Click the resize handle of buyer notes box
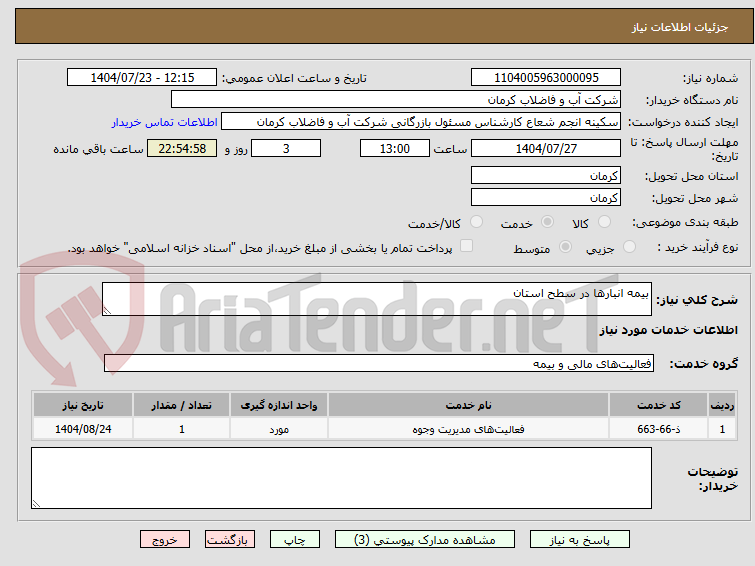The height and width of the screenshot is (566, 755). click(x=36, y=504)
